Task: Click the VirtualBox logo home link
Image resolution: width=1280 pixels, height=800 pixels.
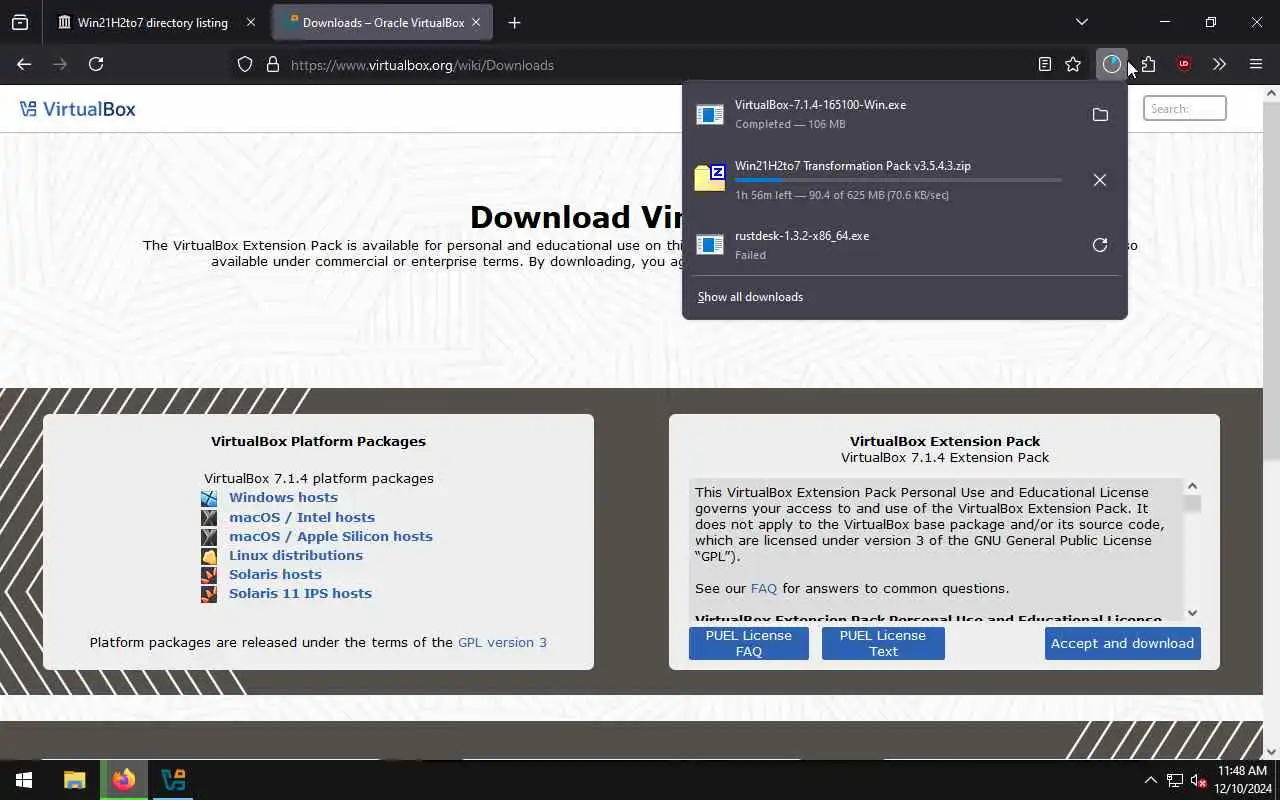Action: point(77,109)
